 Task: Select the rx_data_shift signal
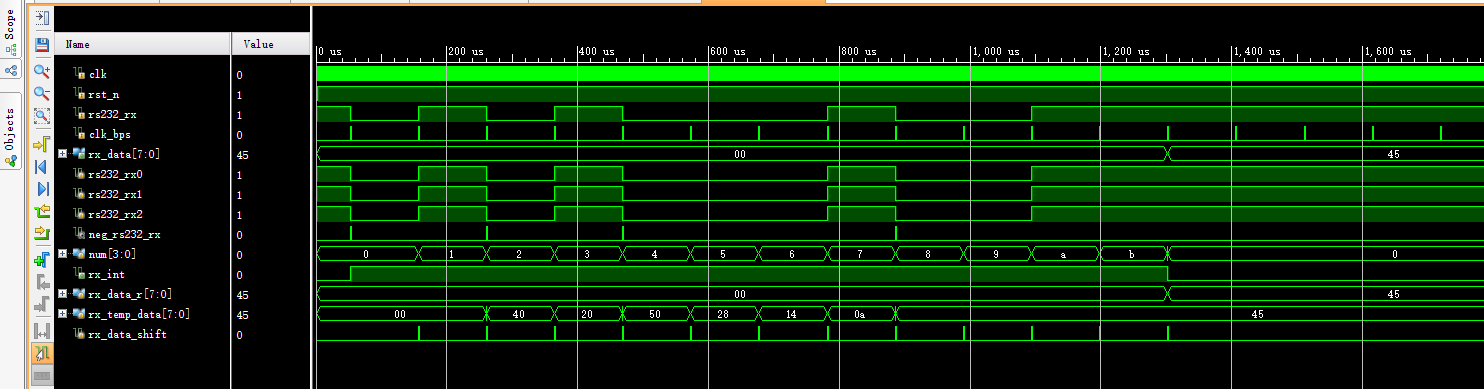click(x=127, y=335)
